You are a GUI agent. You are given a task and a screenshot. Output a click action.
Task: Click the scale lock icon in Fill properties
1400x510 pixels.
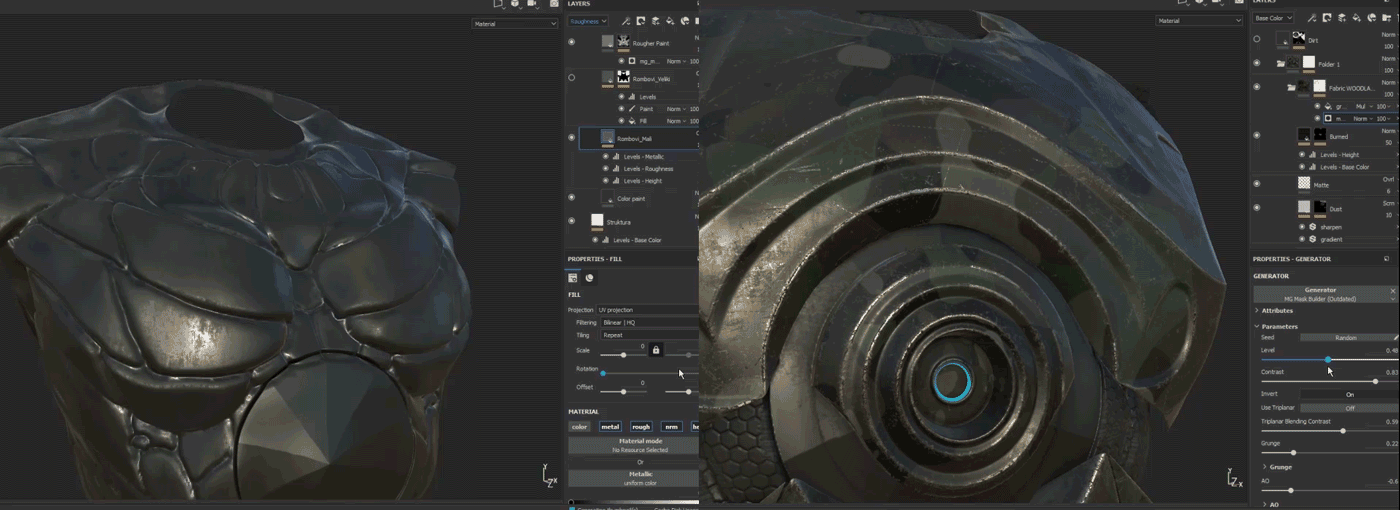pos(656,350)
